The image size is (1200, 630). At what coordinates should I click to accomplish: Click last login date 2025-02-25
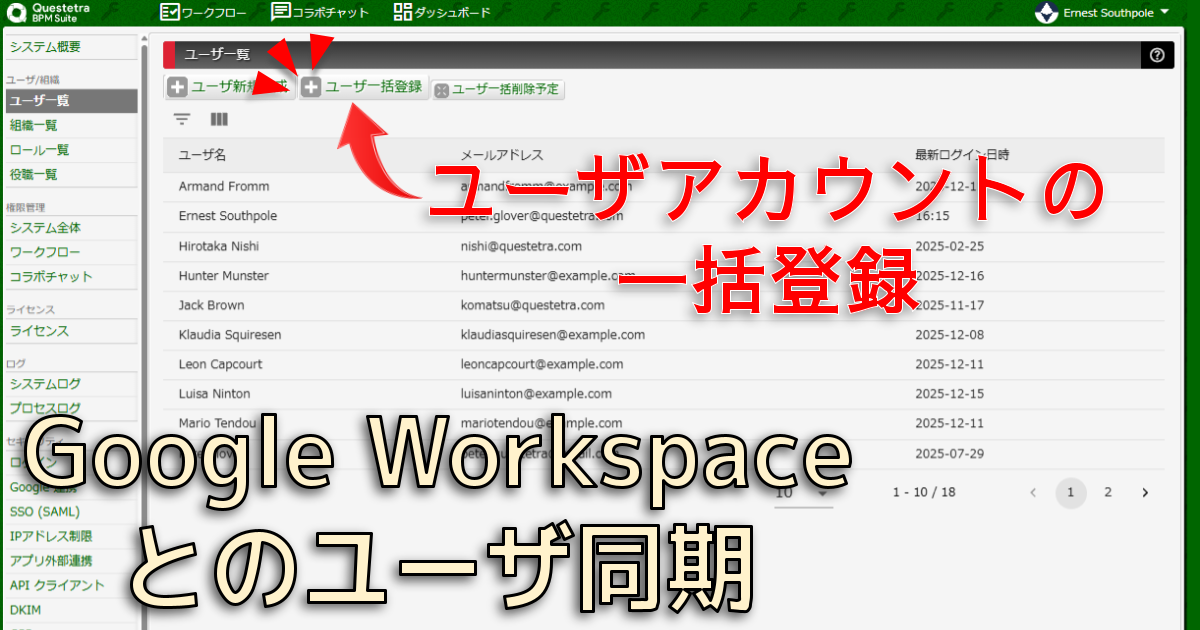point(949,246)
